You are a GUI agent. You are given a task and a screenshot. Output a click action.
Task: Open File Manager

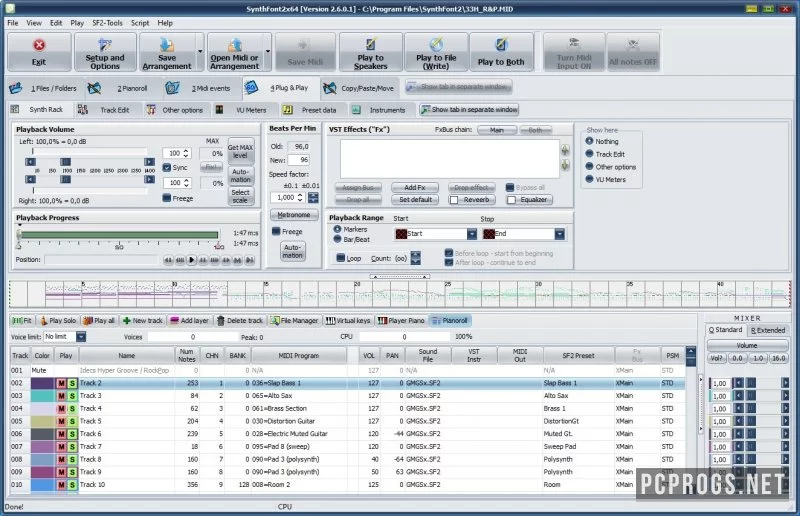click(x=294, y=321)
